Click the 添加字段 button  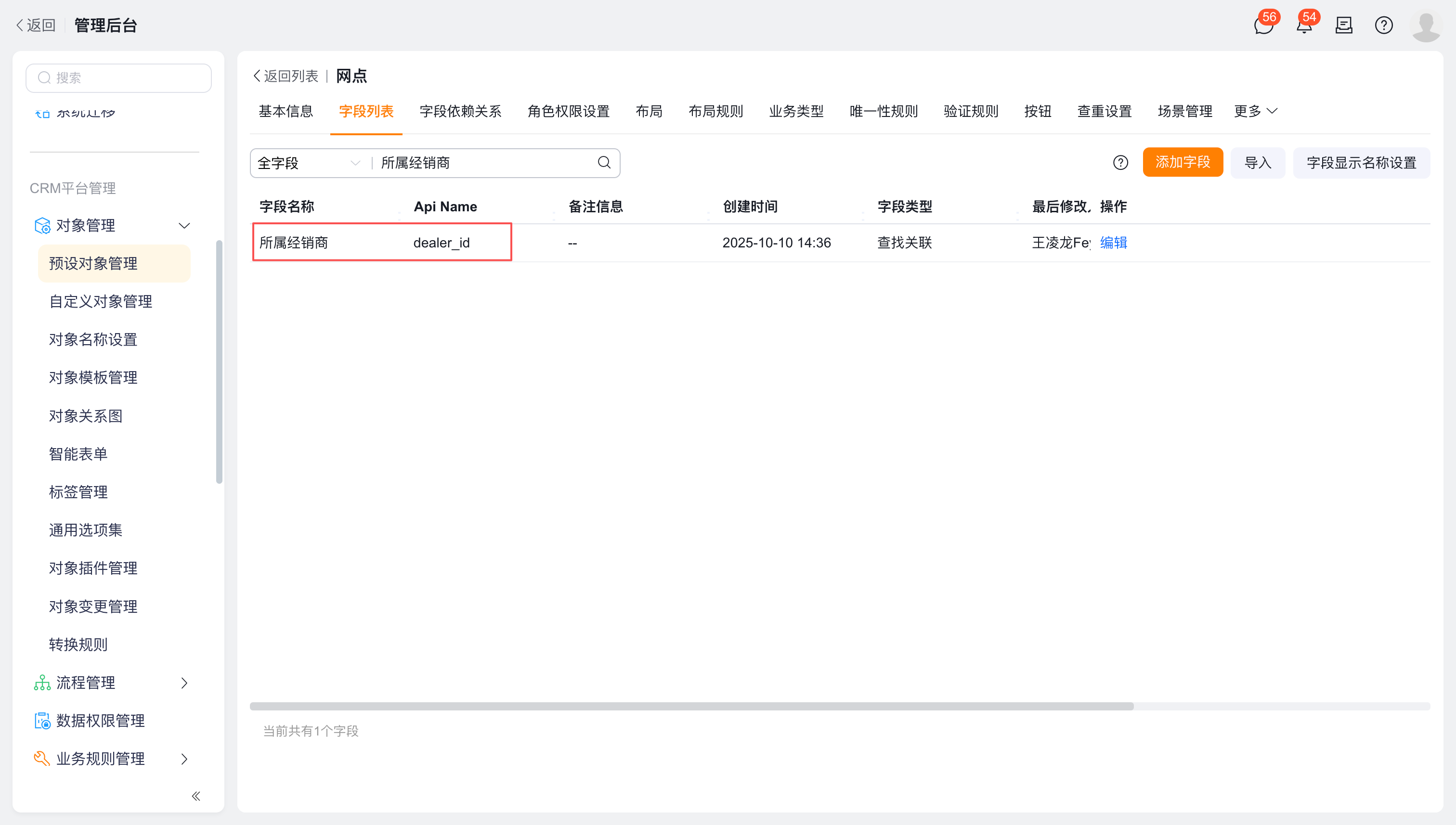1183,163
